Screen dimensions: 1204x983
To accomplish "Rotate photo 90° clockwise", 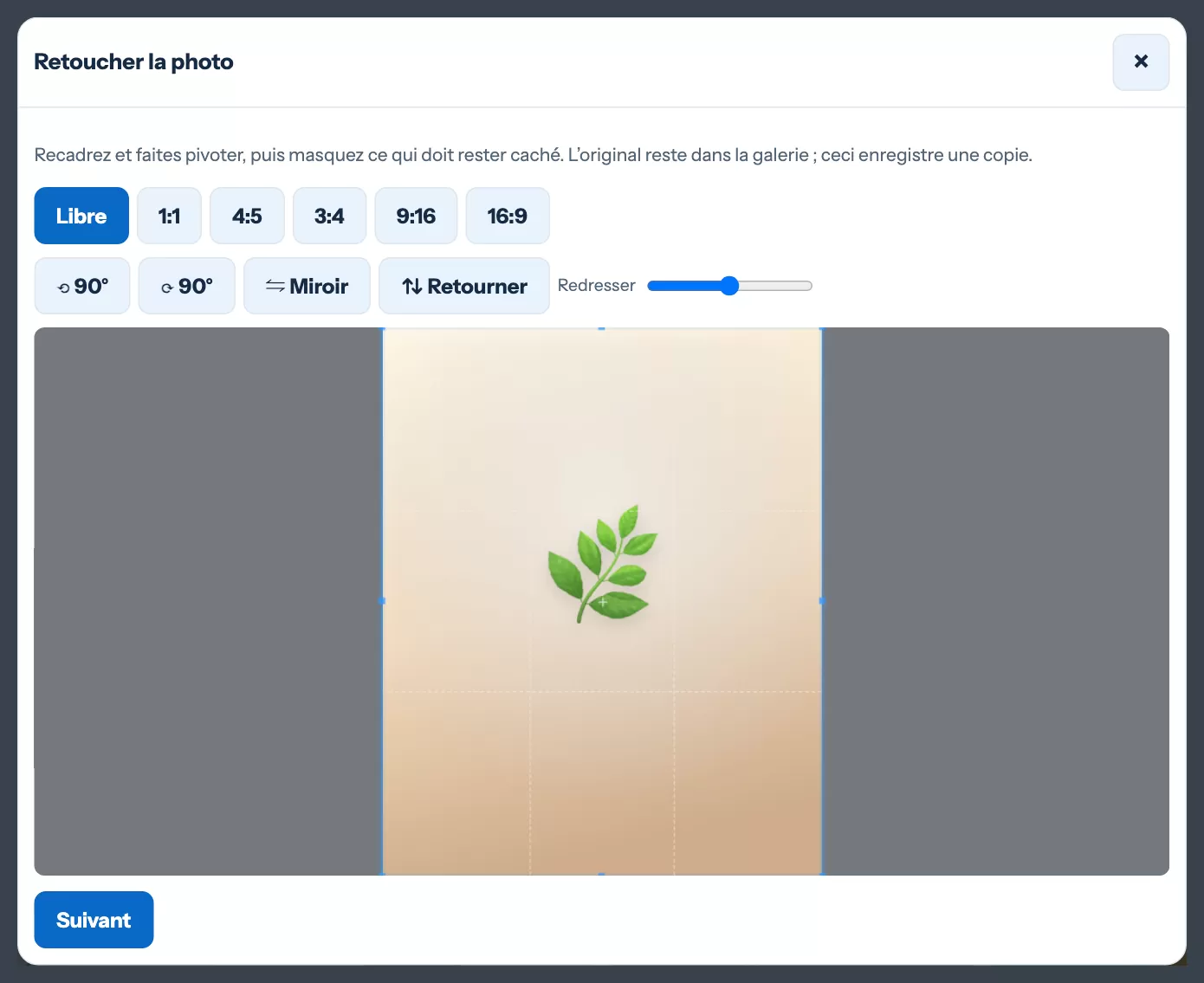I will pyautogui.click(x=186, y=286).
